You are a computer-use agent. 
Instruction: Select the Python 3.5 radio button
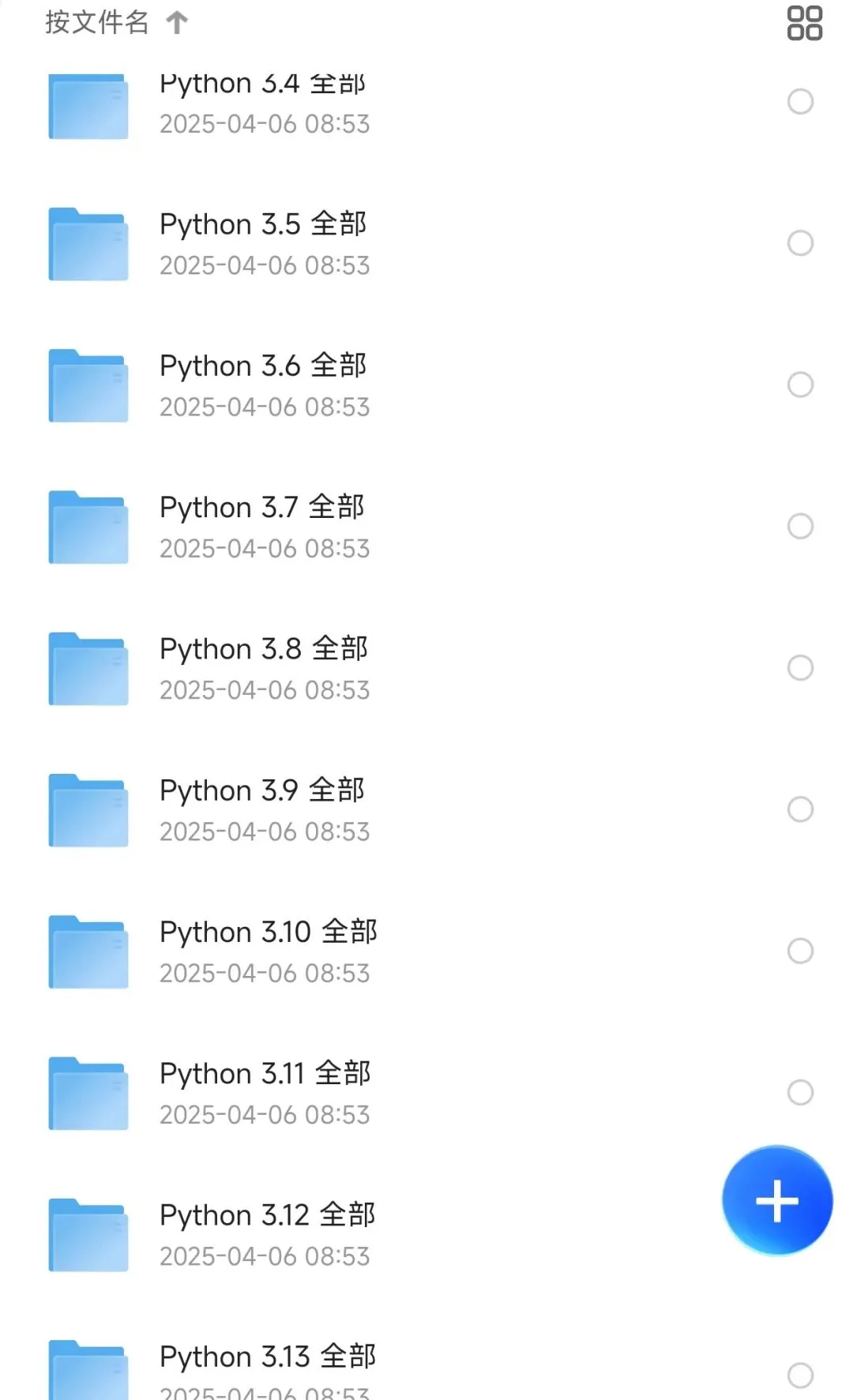point(800,243)
